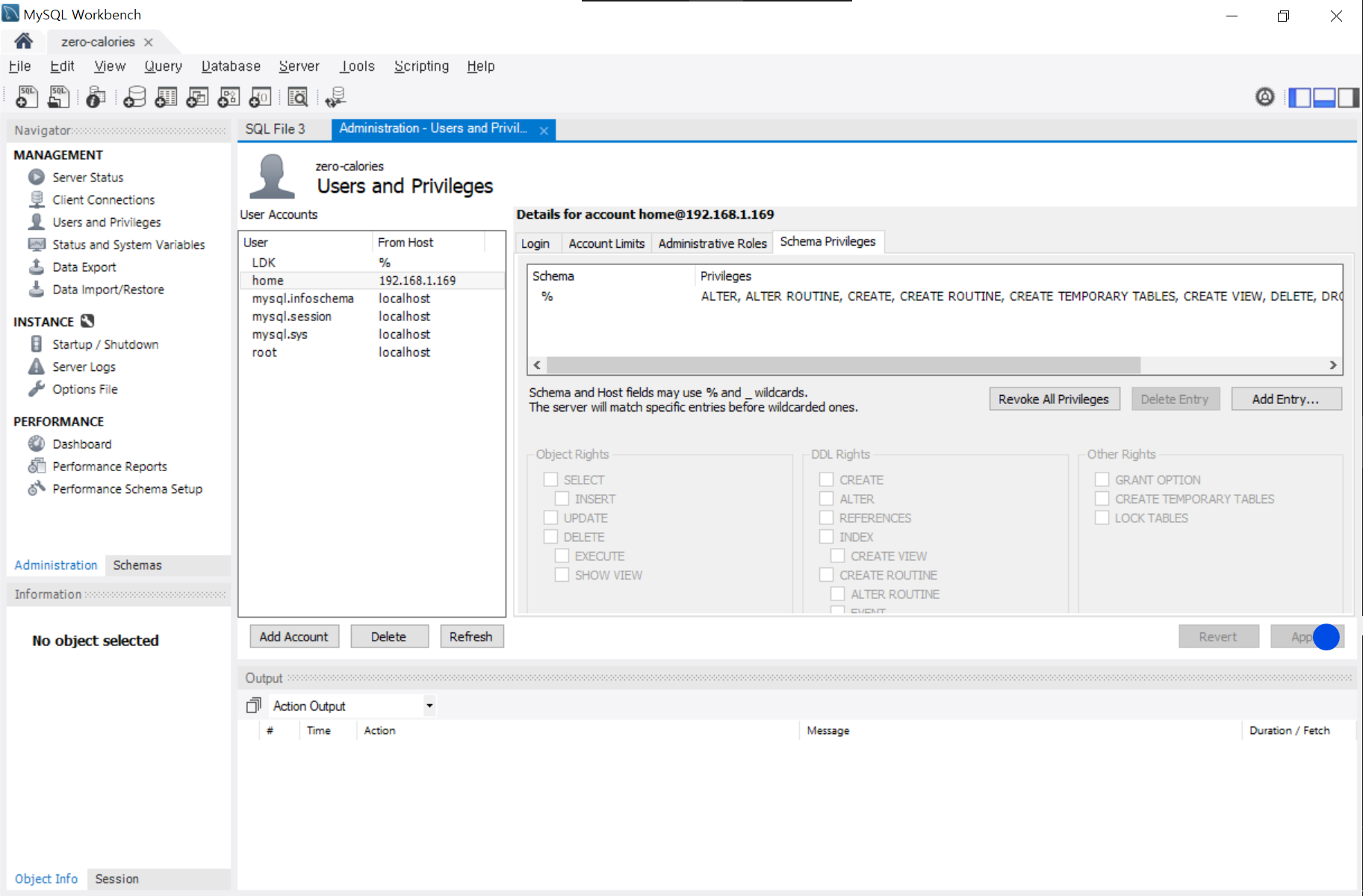Click the Add Account button
This screenshot has width=1363, height=896.
pos(294,637)
